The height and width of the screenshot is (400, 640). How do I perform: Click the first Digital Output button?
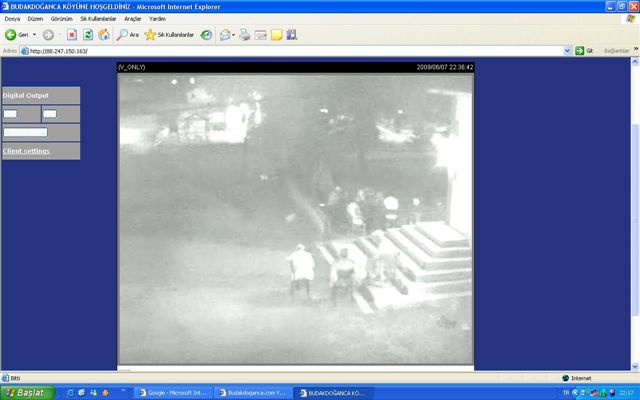coord(10,114)
